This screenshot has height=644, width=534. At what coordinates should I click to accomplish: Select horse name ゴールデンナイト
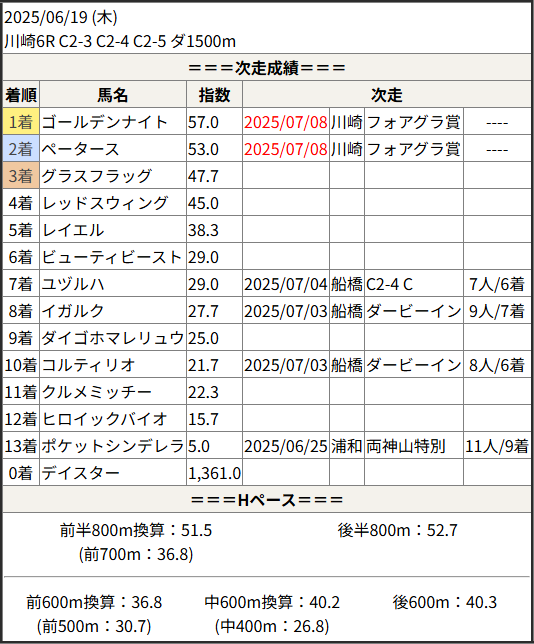tap(105, 122)
